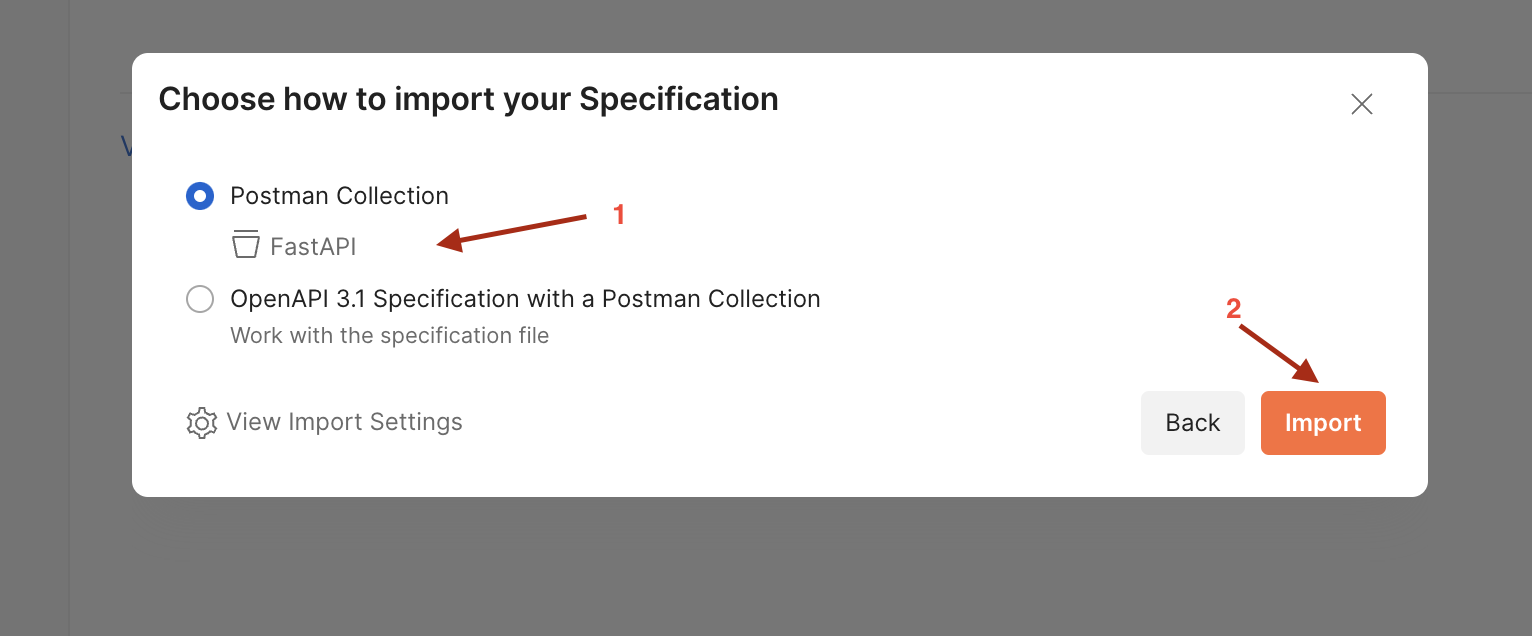Image resolution: width=1532 pixels, height=636 pixels.
Task: Click the orange Import action
Action: [x=1323, y=422]
